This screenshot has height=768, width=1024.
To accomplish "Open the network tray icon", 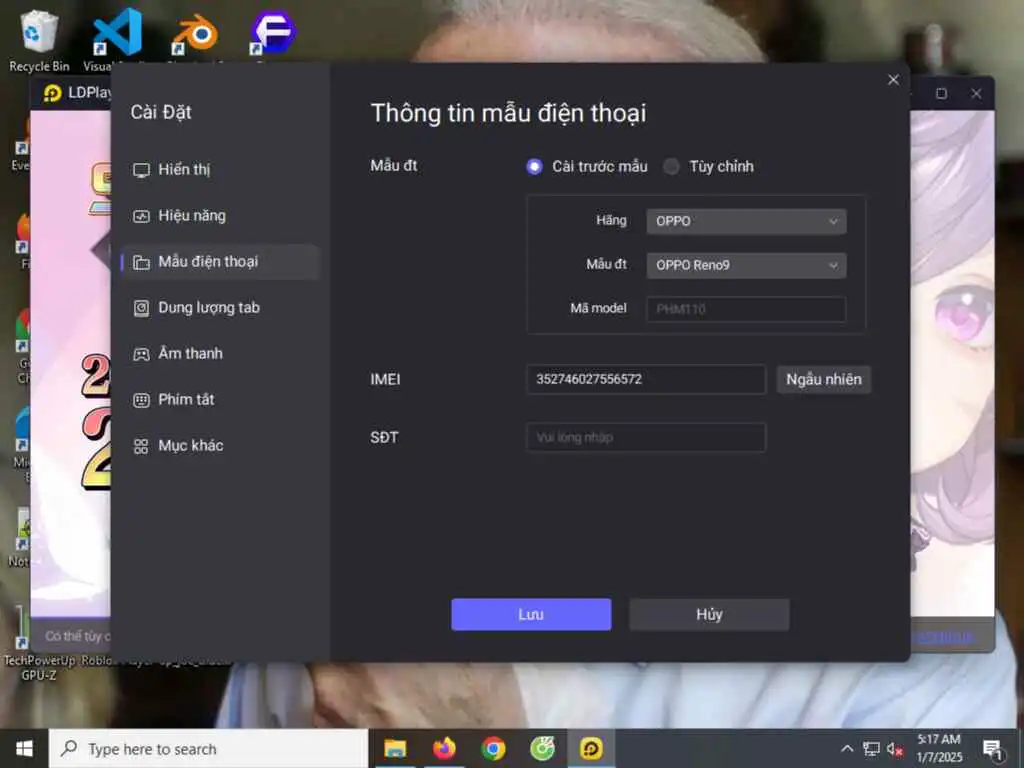I will pyautogui.click(x=871, y=748).
